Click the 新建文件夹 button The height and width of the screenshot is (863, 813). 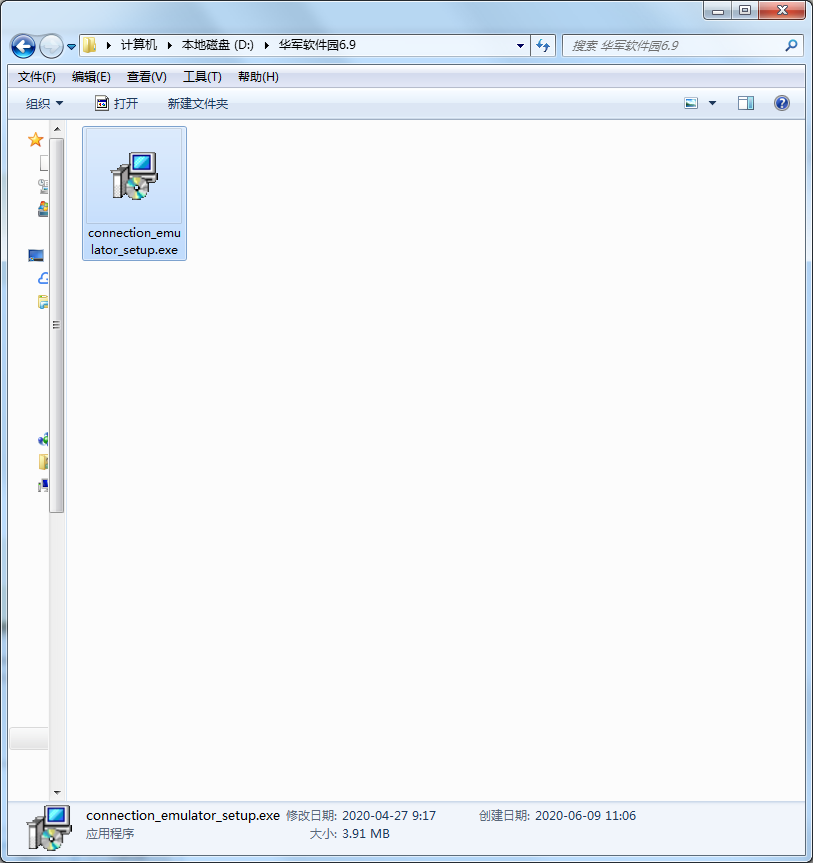click(x=197, y=103)
